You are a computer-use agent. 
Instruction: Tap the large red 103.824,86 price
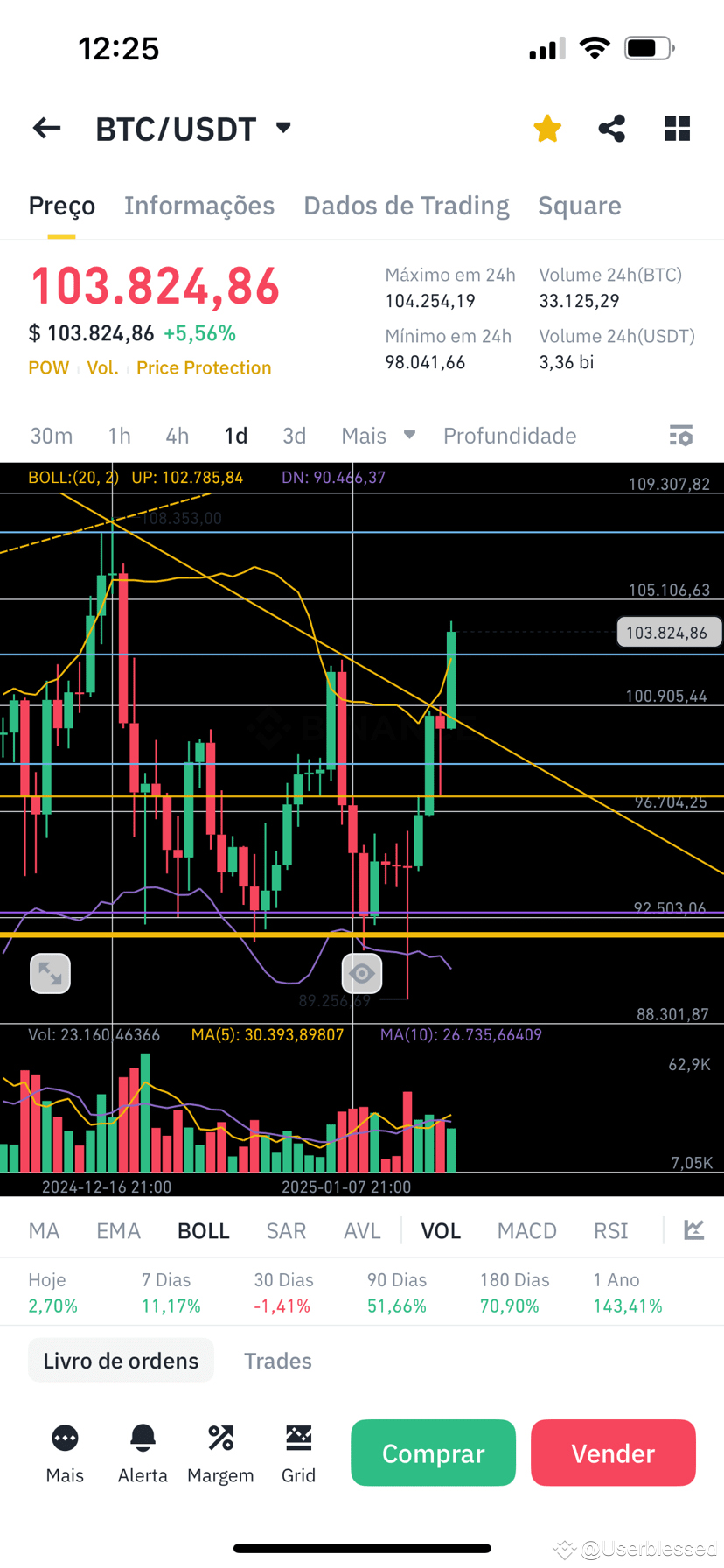pyautogui.click(x=155, y=286)
